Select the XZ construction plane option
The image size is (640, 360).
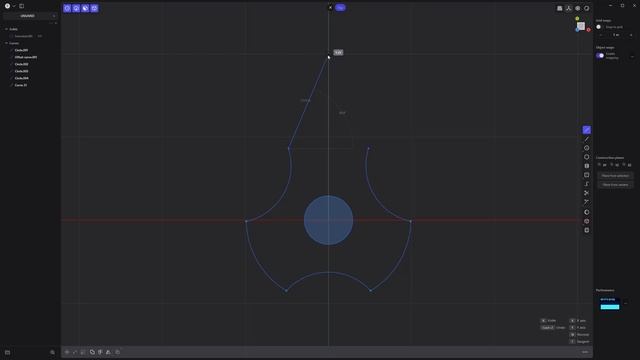(627, 165)
